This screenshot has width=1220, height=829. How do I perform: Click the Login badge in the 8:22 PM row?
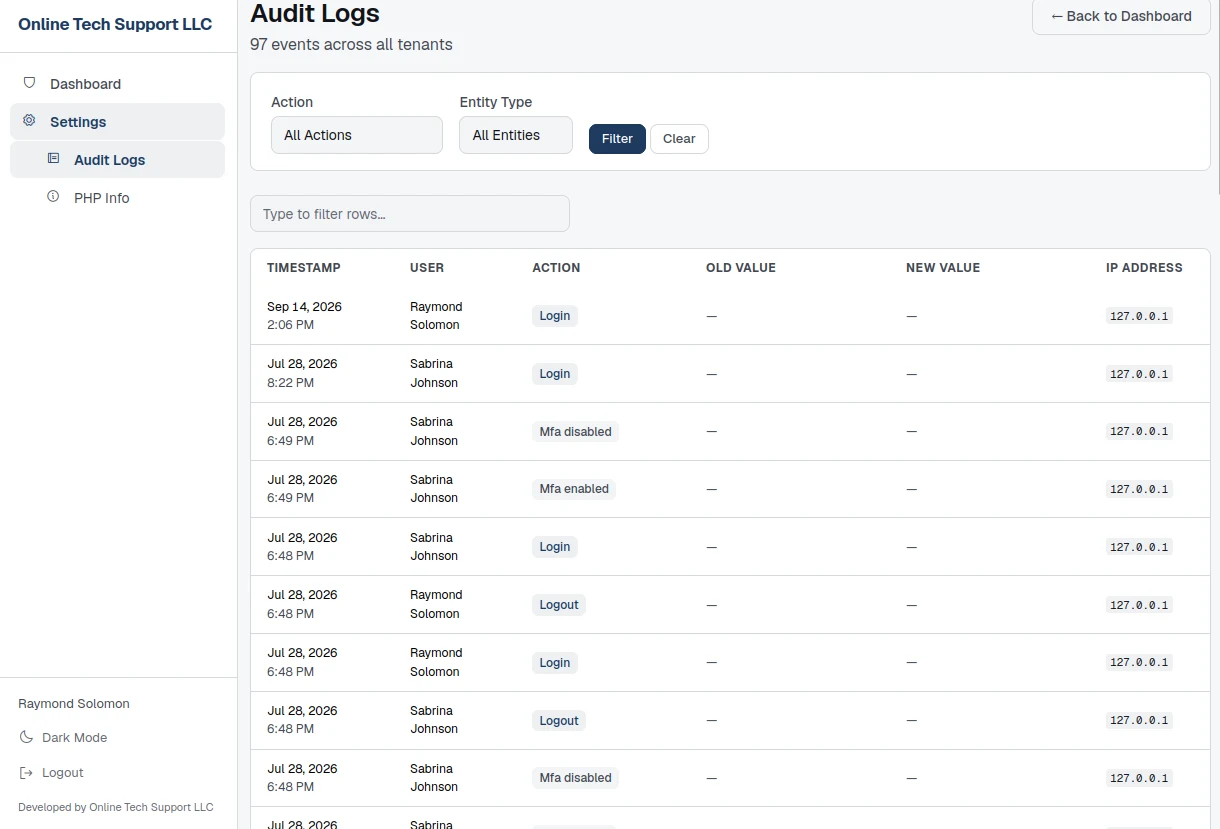555,374
